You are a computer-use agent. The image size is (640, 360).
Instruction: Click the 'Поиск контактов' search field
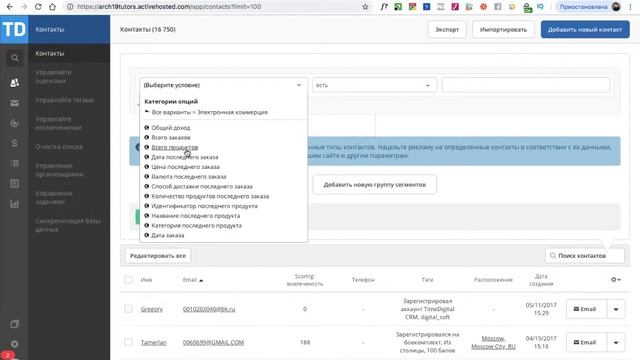(584, 256)
